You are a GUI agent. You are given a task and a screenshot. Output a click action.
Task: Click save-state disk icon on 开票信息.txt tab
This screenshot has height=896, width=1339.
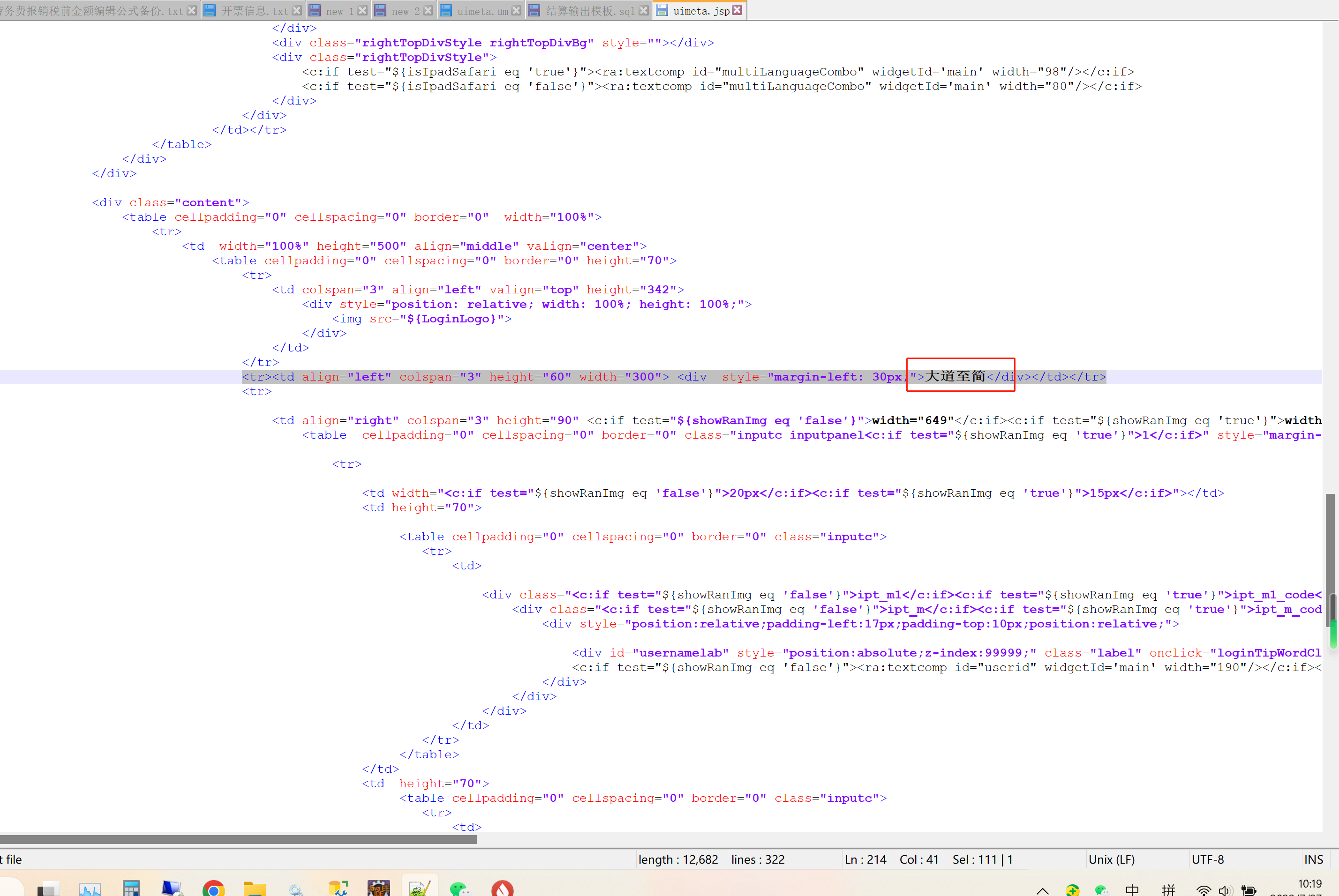pos(210,10)
